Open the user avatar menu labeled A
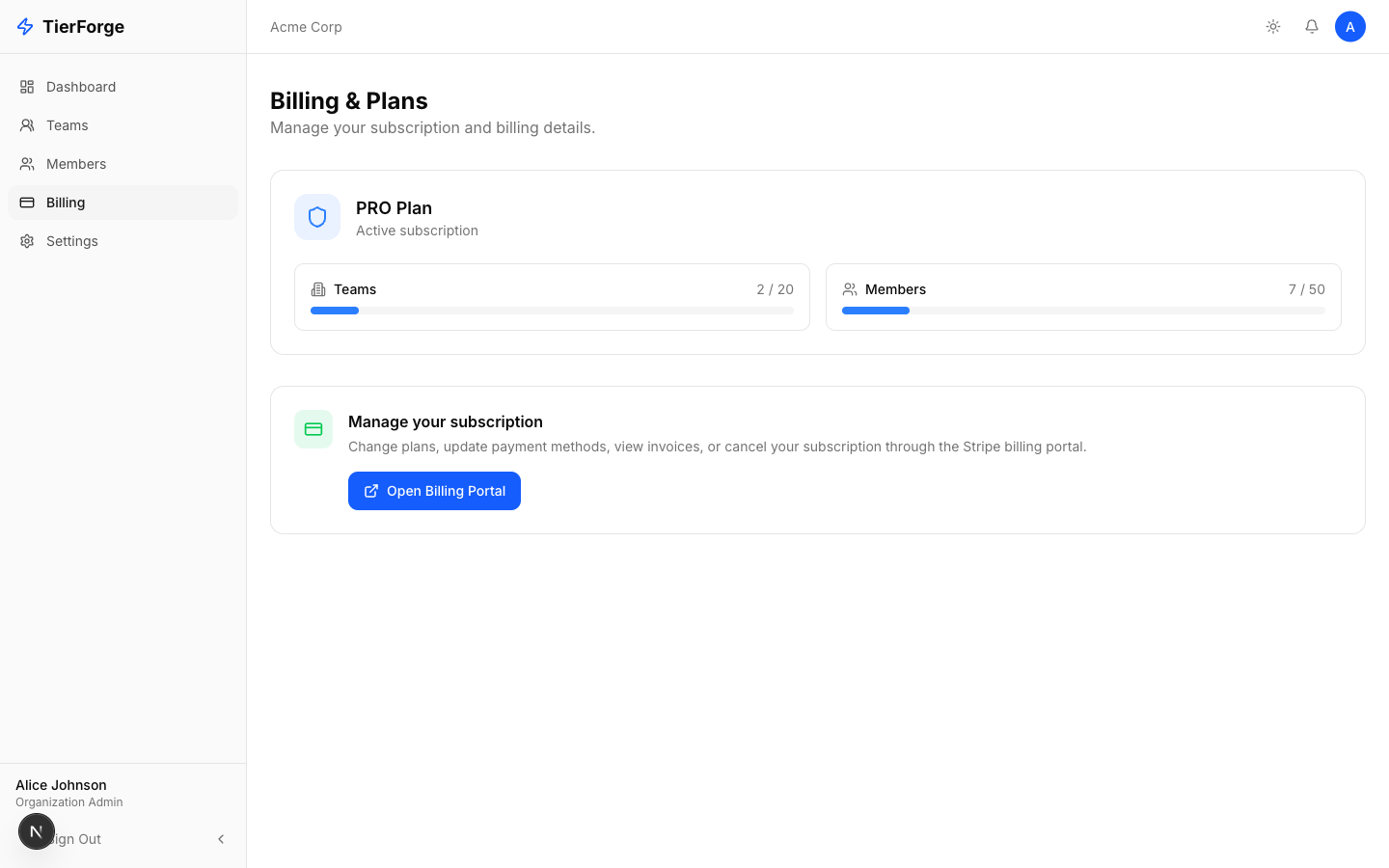The height and width of the screenshot is (868, 1389). tap(1350, 27)
